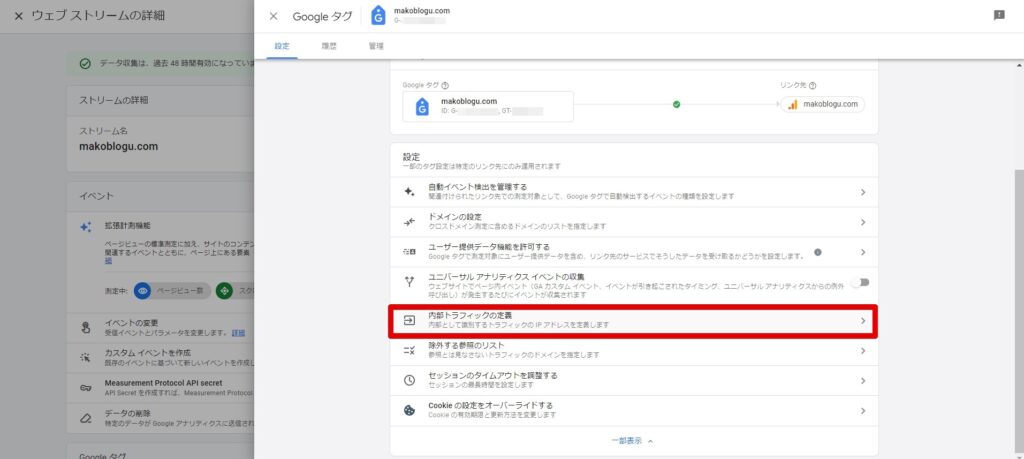The height and width of the screenshot is (459, 1024).
Task: Expand chevron on Cookie の設定 row
Action: [863, 411]
